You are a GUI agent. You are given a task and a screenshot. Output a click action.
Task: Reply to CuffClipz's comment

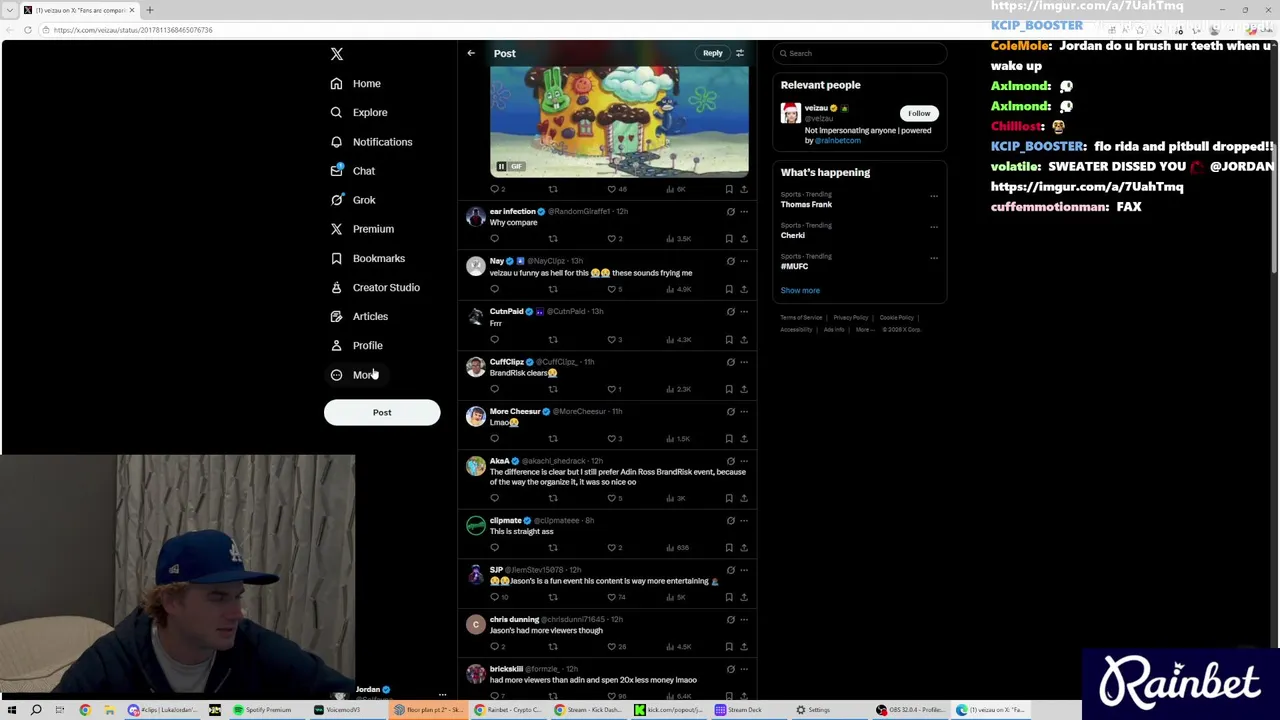494,389
